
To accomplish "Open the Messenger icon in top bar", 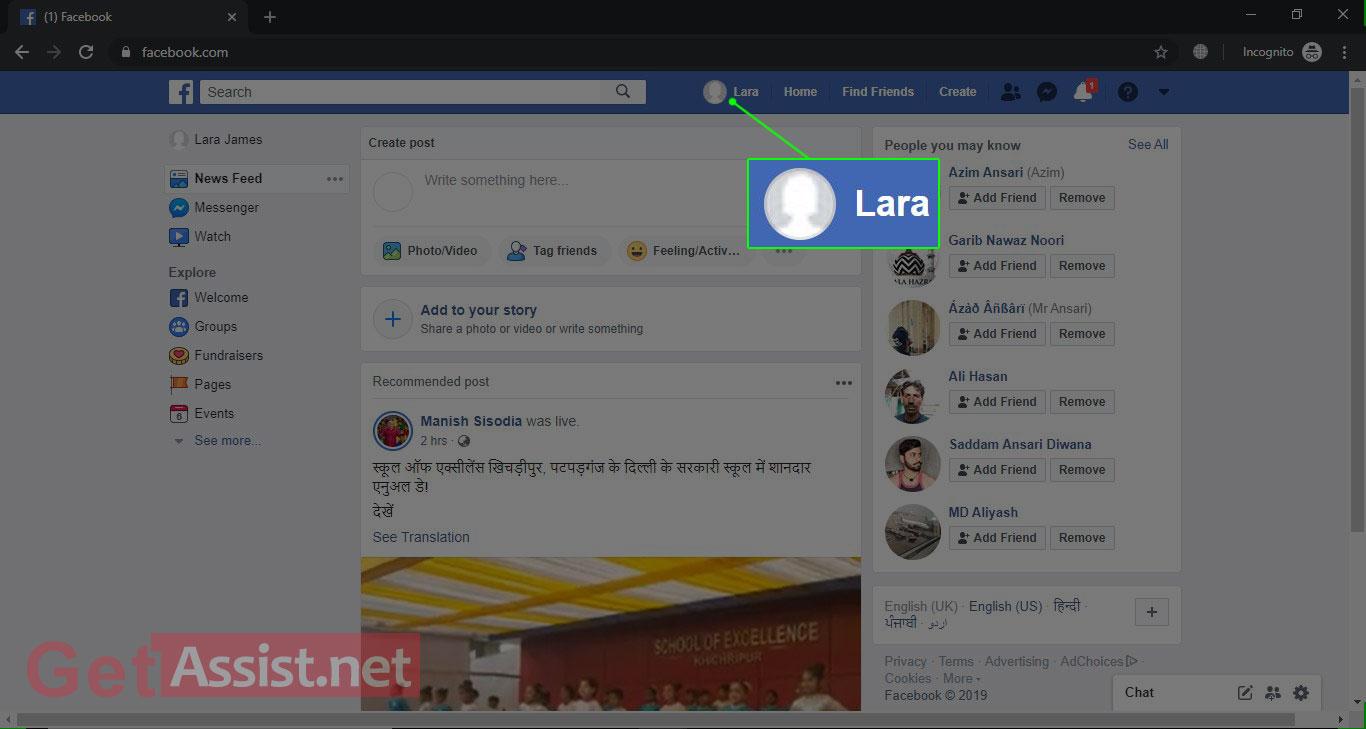I will click(x=1047, y=92).
